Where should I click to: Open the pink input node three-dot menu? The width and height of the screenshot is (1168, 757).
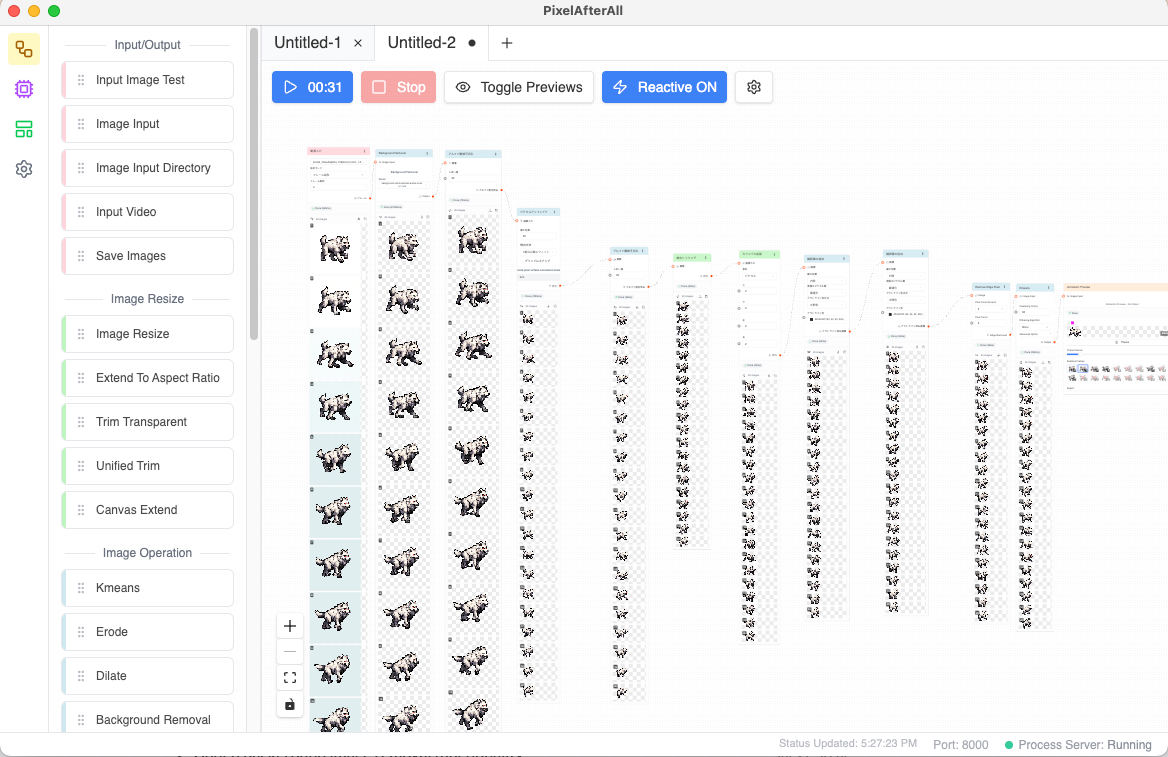coord(364,151)
